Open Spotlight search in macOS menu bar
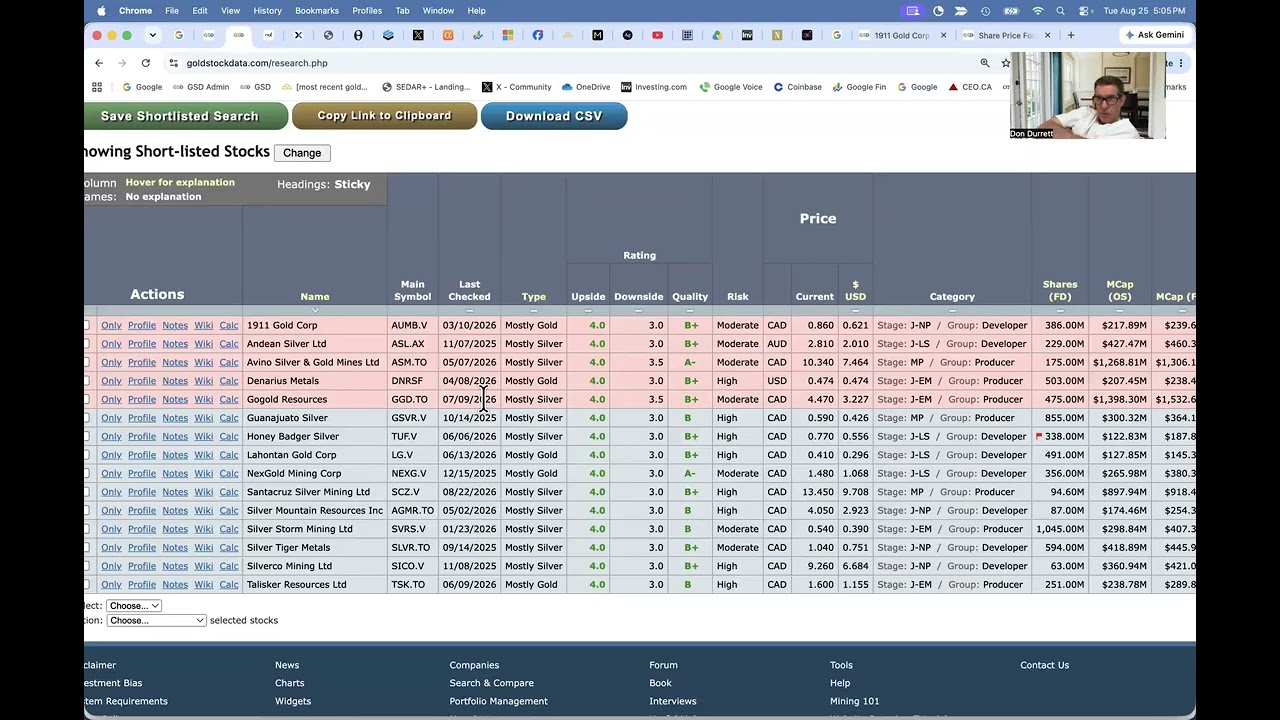This screenshot has width=1280, height=720. 1060,11
